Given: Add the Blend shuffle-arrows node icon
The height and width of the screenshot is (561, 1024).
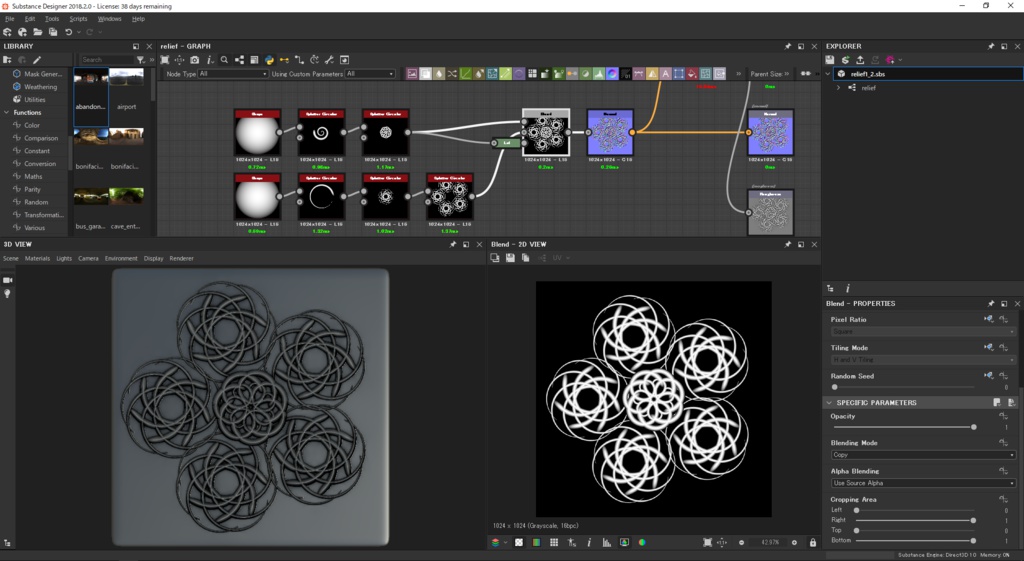Looking at the screenshot, I should click(x=452, y=74).
